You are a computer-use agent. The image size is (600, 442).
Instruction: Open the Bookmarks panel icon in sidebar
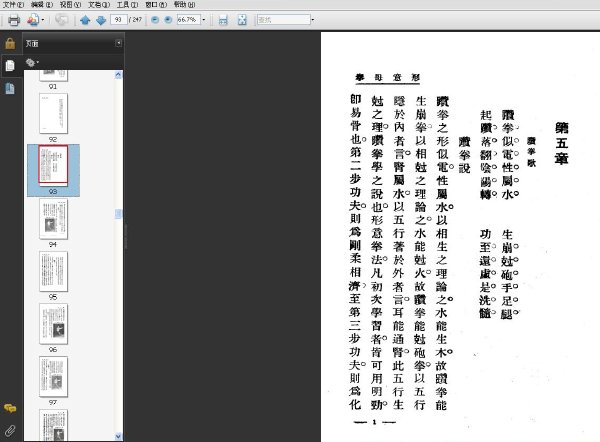(10, 88)
